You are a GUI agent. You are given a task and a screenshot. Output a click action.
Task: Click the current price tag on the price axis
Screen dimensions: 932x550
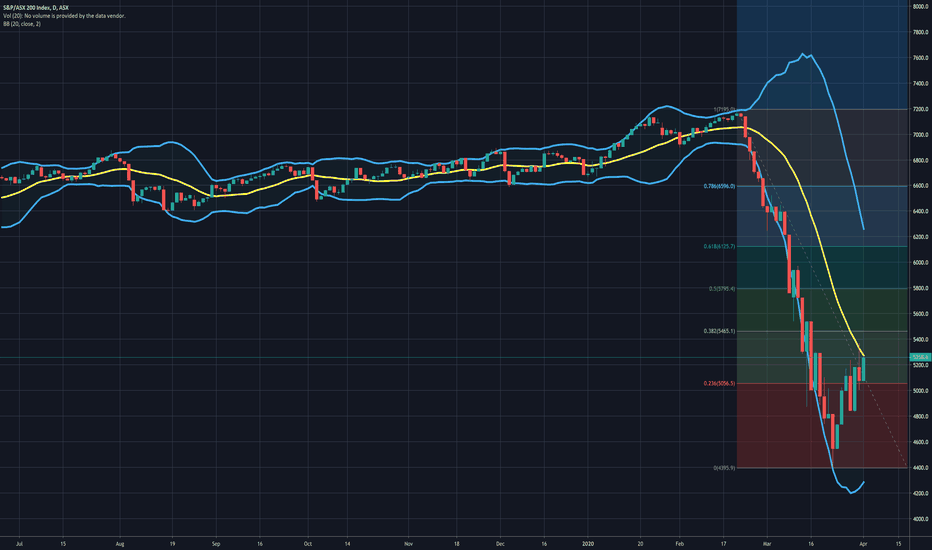click(920, 357)
